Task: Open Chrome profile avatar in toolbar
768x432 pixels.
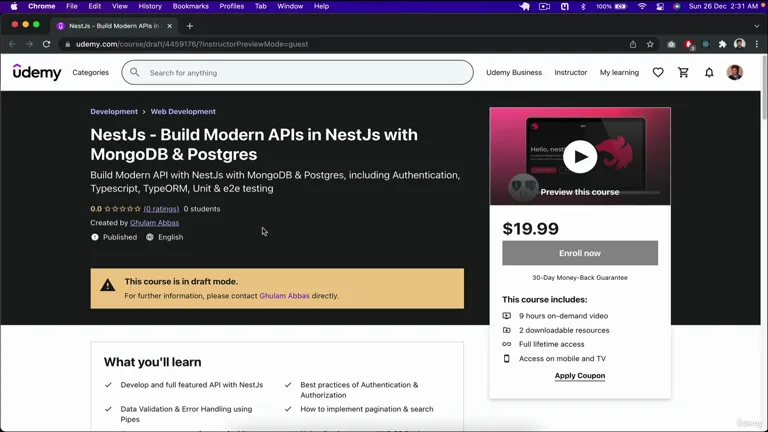Action: coord(740,44)
